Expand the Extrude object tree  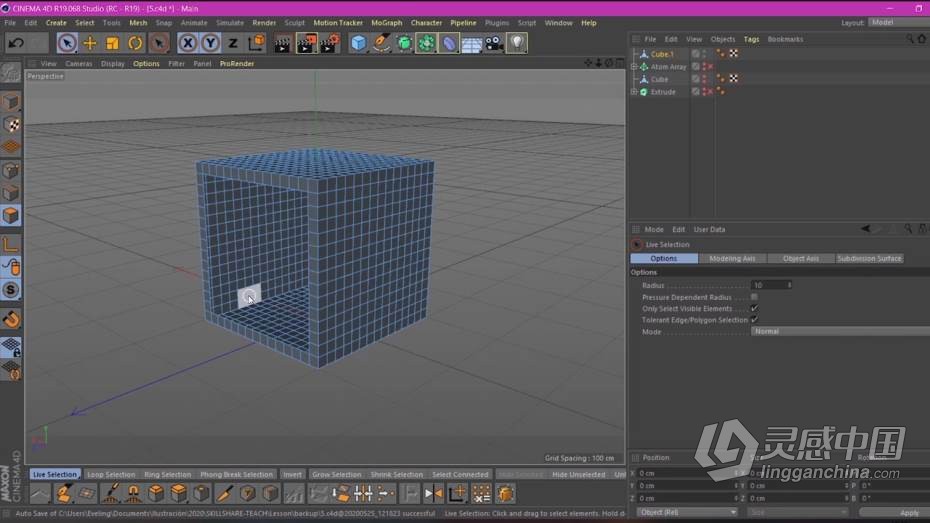(x=634, y=92)
